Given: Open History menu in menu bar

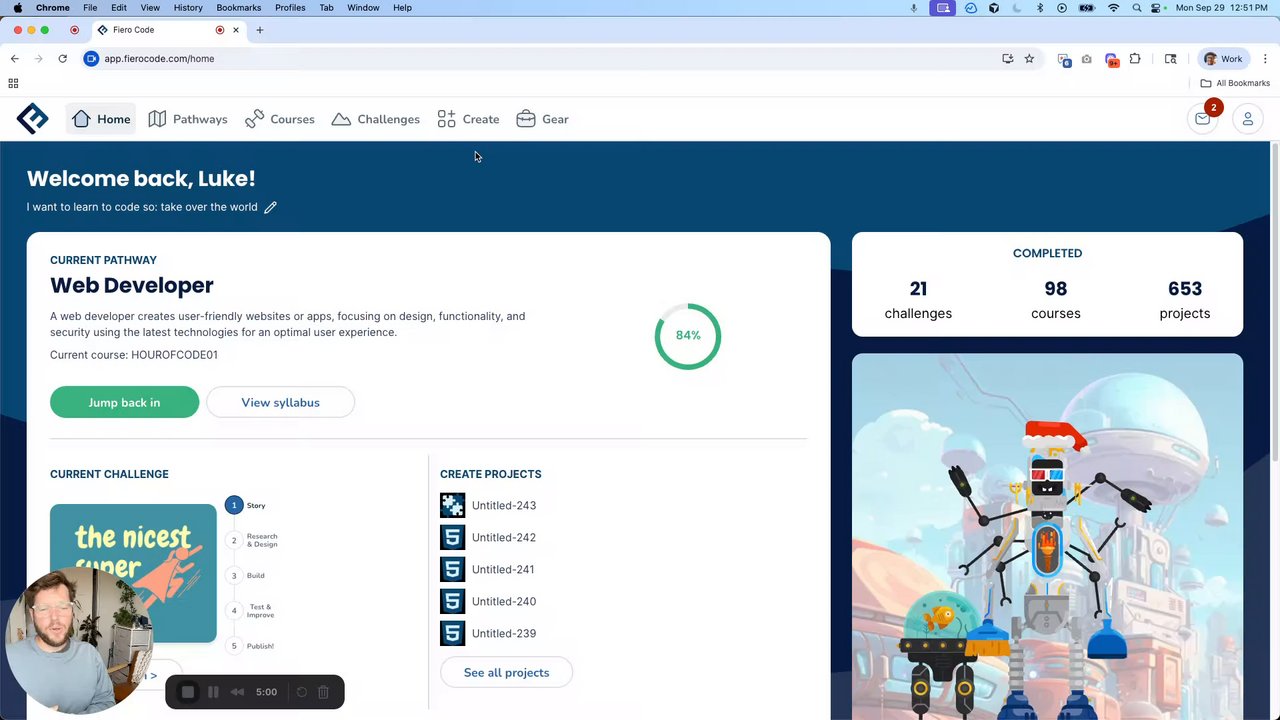Looking at the screenshot, I should (188, 8).
